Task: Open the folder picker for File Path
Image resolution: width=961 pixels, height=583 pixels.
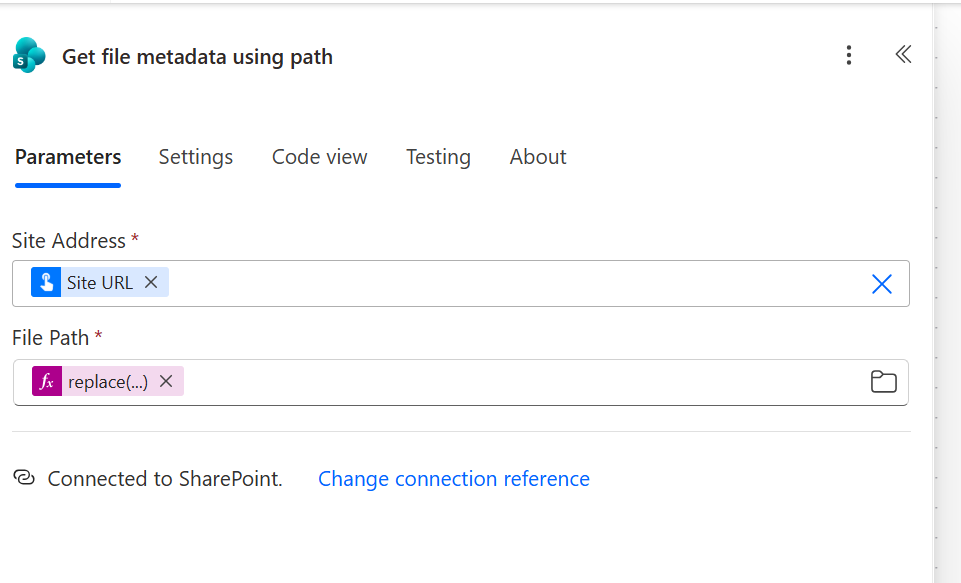Action: point(883,382)
